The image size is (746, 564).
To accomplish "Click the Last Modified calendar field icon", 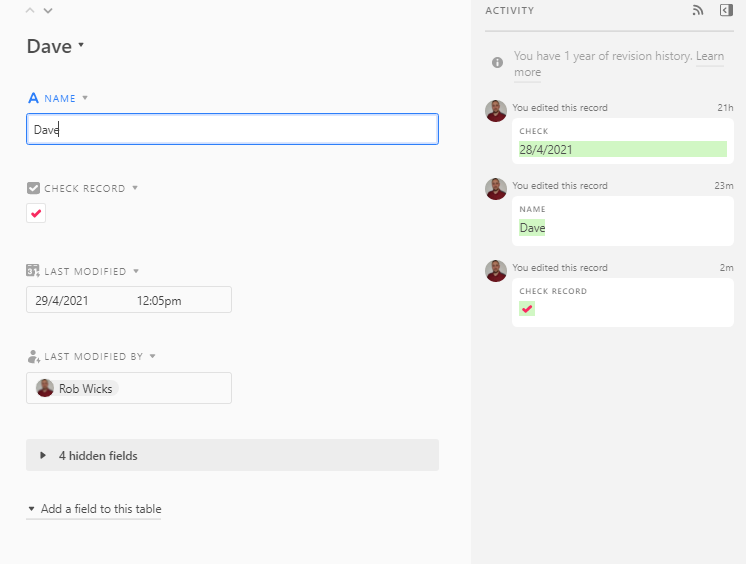I will tap(33, 271).
